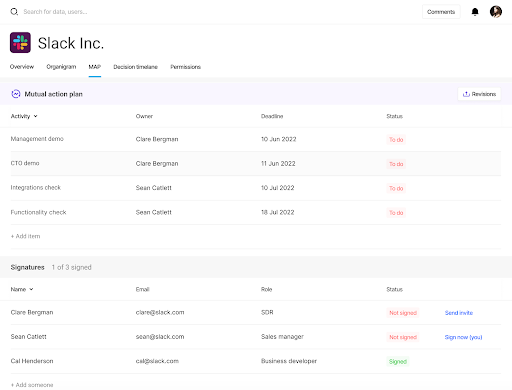
Task: Click the 10 Jun 2022 deadline
Action: coord(279,139)
